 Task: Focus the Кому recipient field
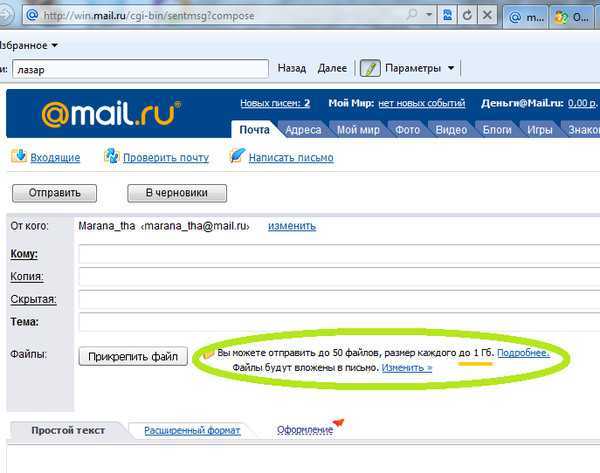tap(339, 254)
